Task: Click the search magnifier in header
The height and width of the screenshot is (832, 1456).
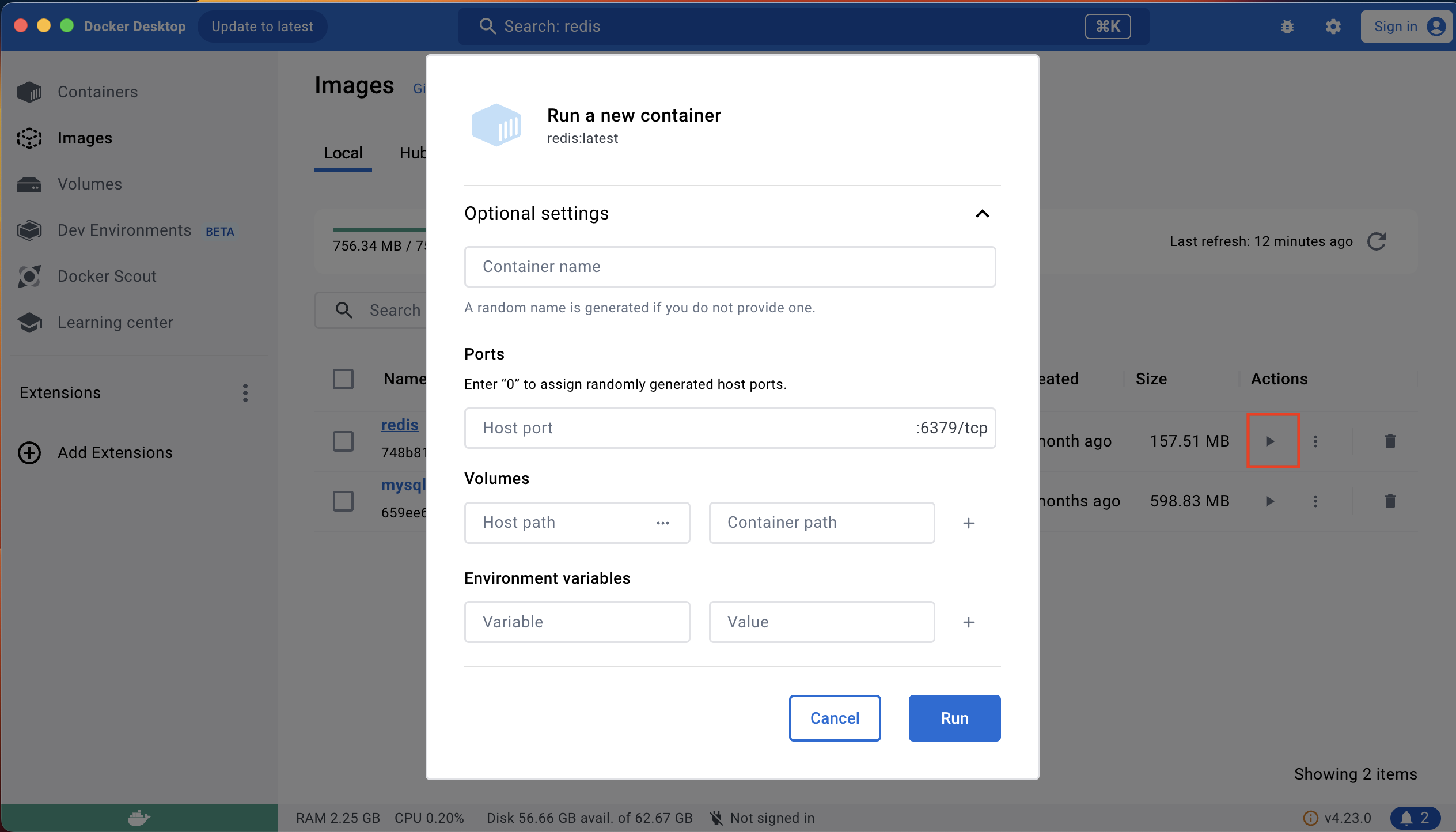Action: (487, 27)
